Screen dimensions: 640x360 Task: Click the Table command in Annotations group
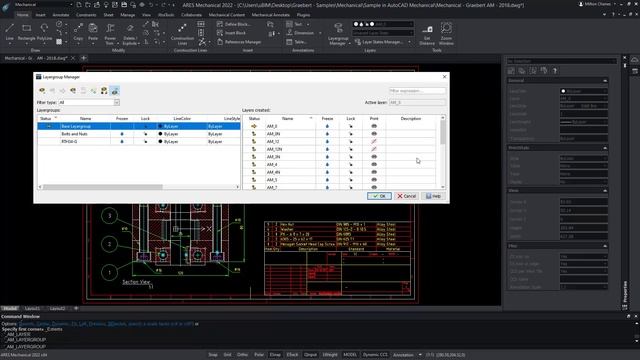pyautogui.click(x=297, y=42)
